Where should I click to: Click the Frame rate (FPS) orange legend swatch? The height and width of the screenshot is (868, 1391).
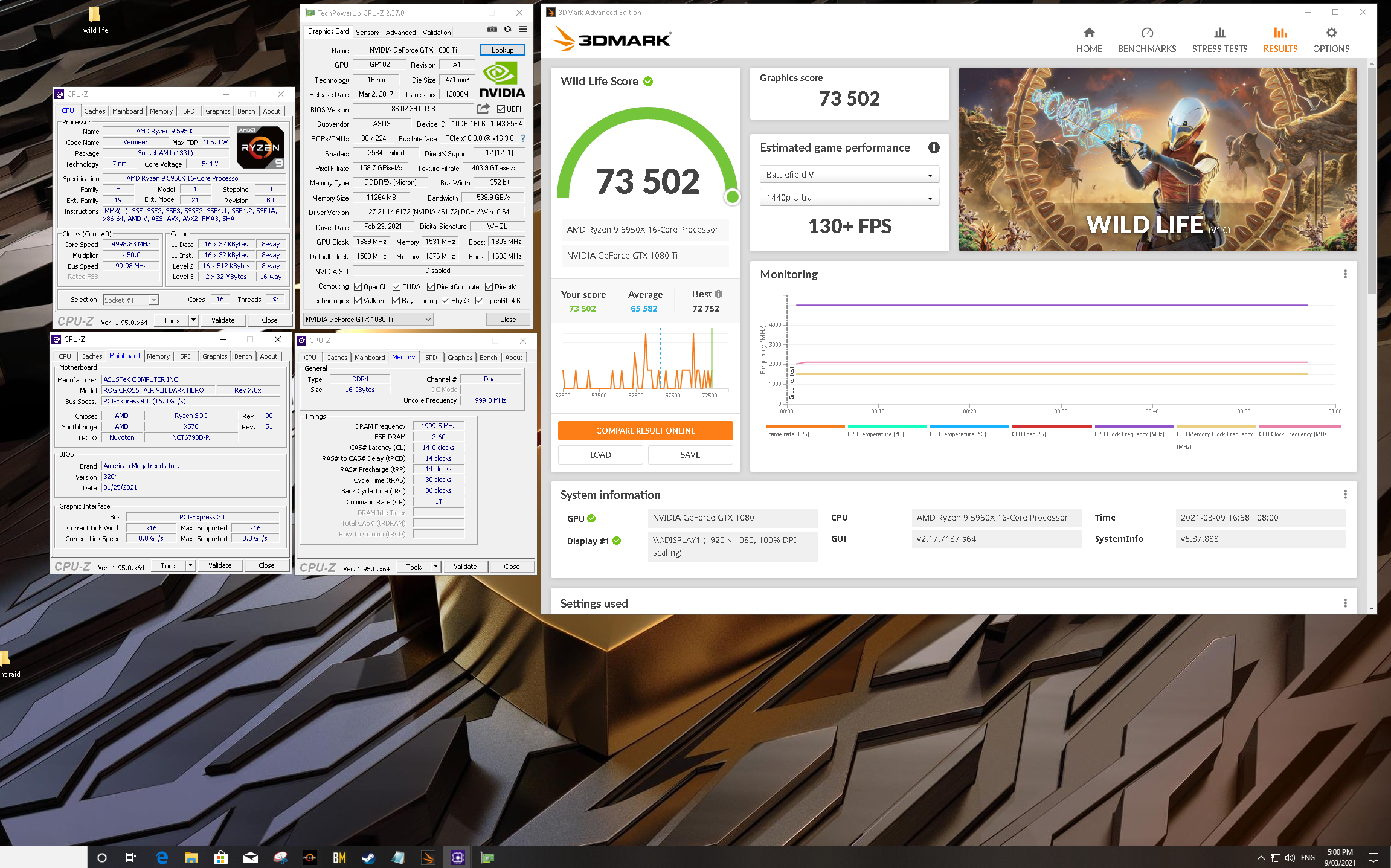click(x=805, y=426)
